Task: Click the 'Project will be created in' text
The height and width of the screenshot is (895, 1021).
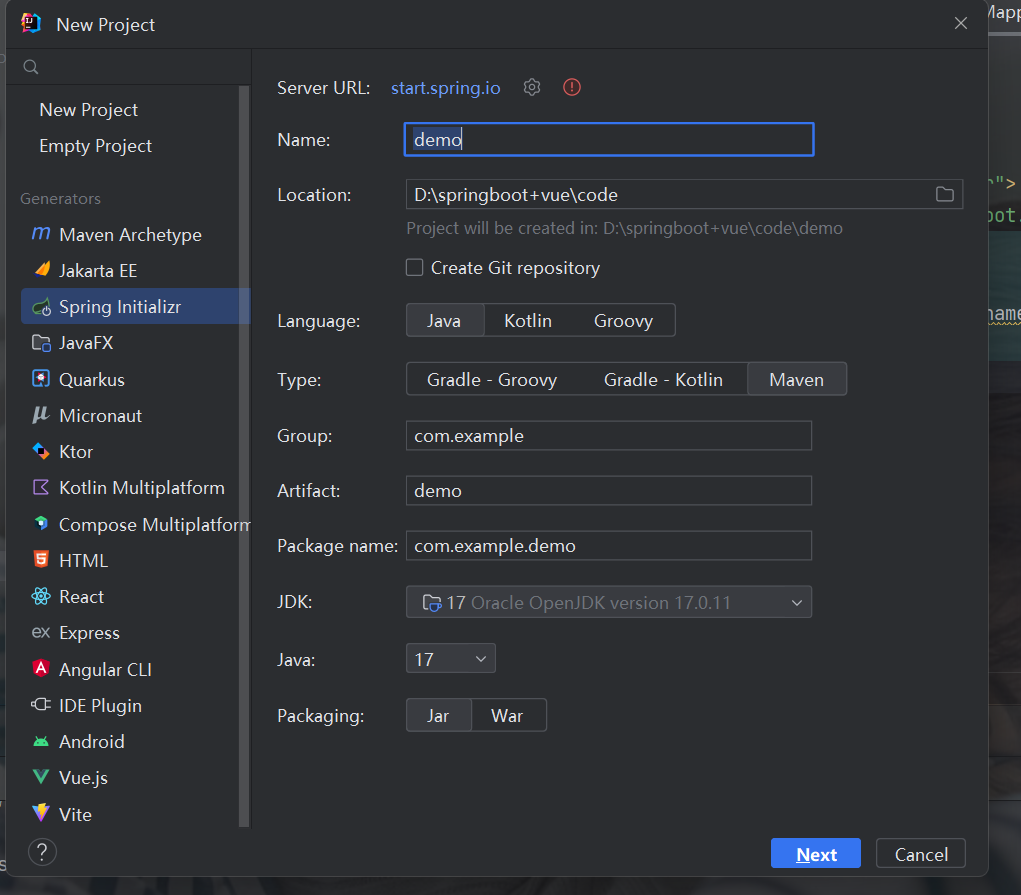Action: click(x=624, y=228)
